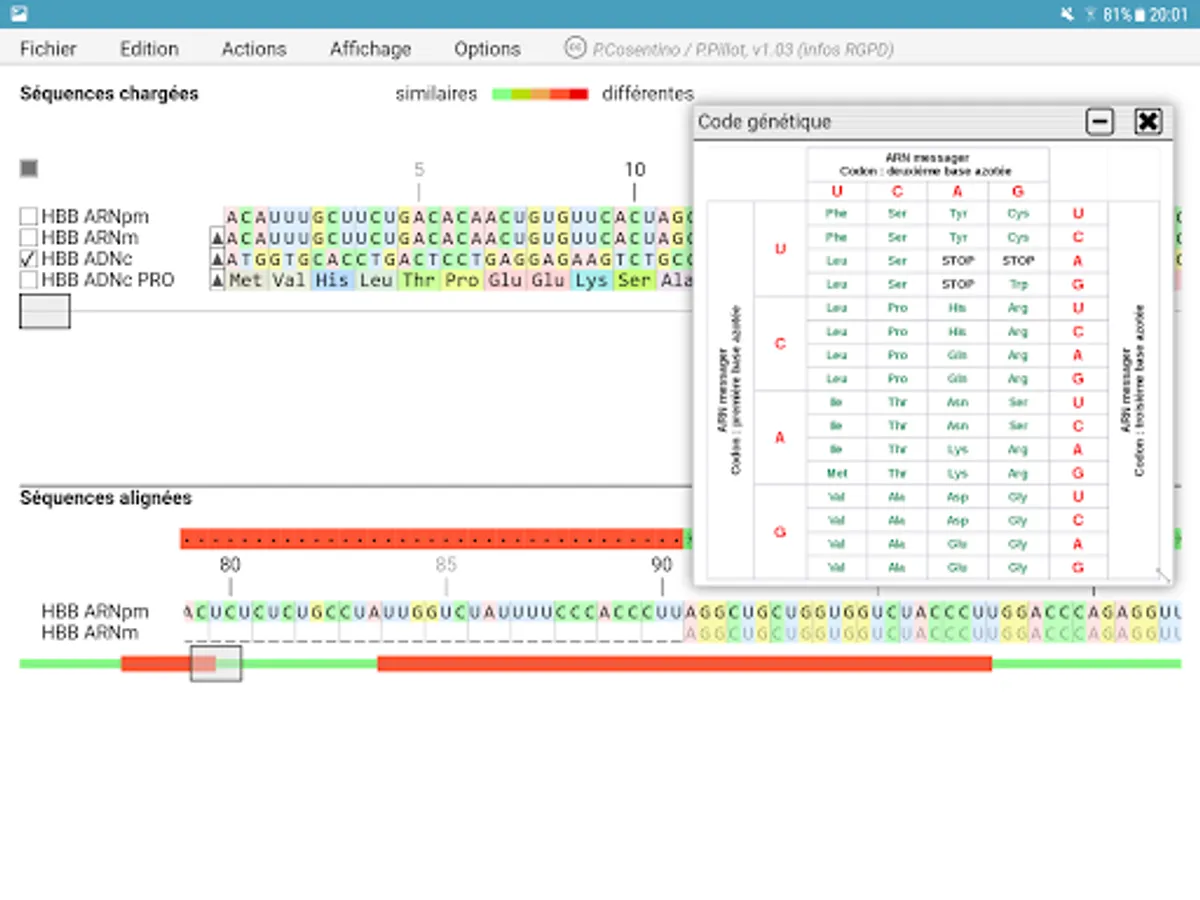Click the loaded sequences horizontal scroll thumb
The width and height of the screenshot is (1200, 900).
45,311
